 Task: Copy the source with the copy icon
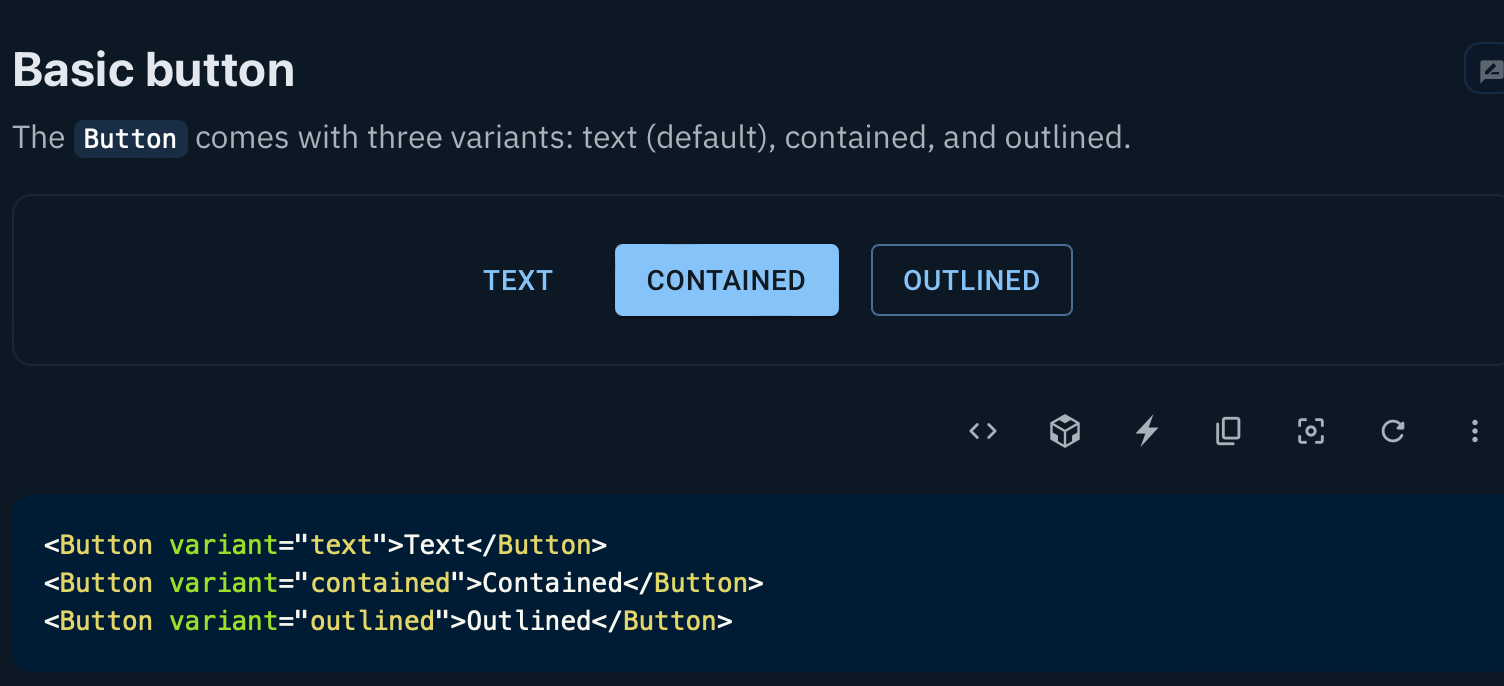coord(1229,431)
